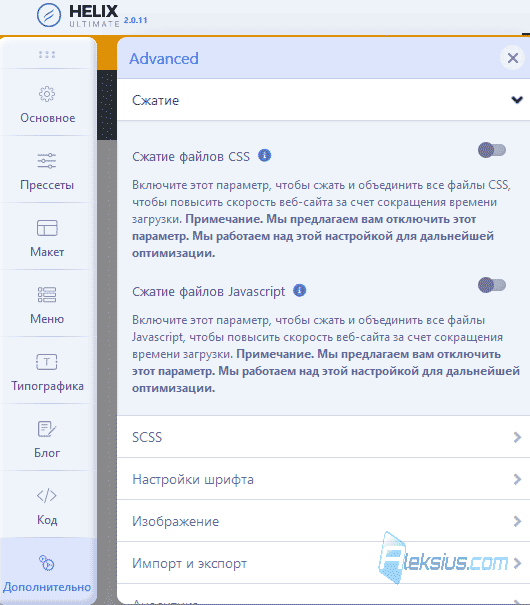Click the Advanced panel heading
Screen dimensions: 530x605
pyautogui.click(x=164, y=59)
